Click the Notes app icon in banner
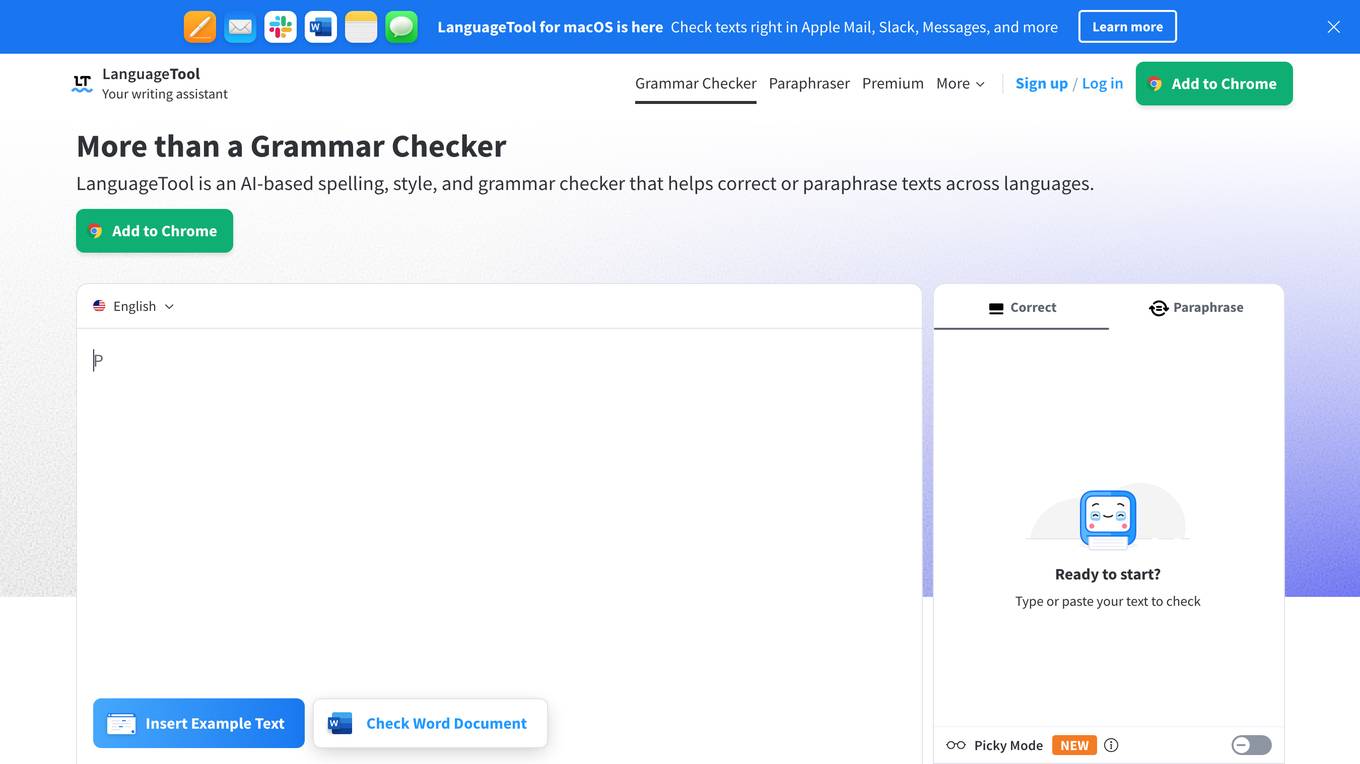 (x=361, y=27)
